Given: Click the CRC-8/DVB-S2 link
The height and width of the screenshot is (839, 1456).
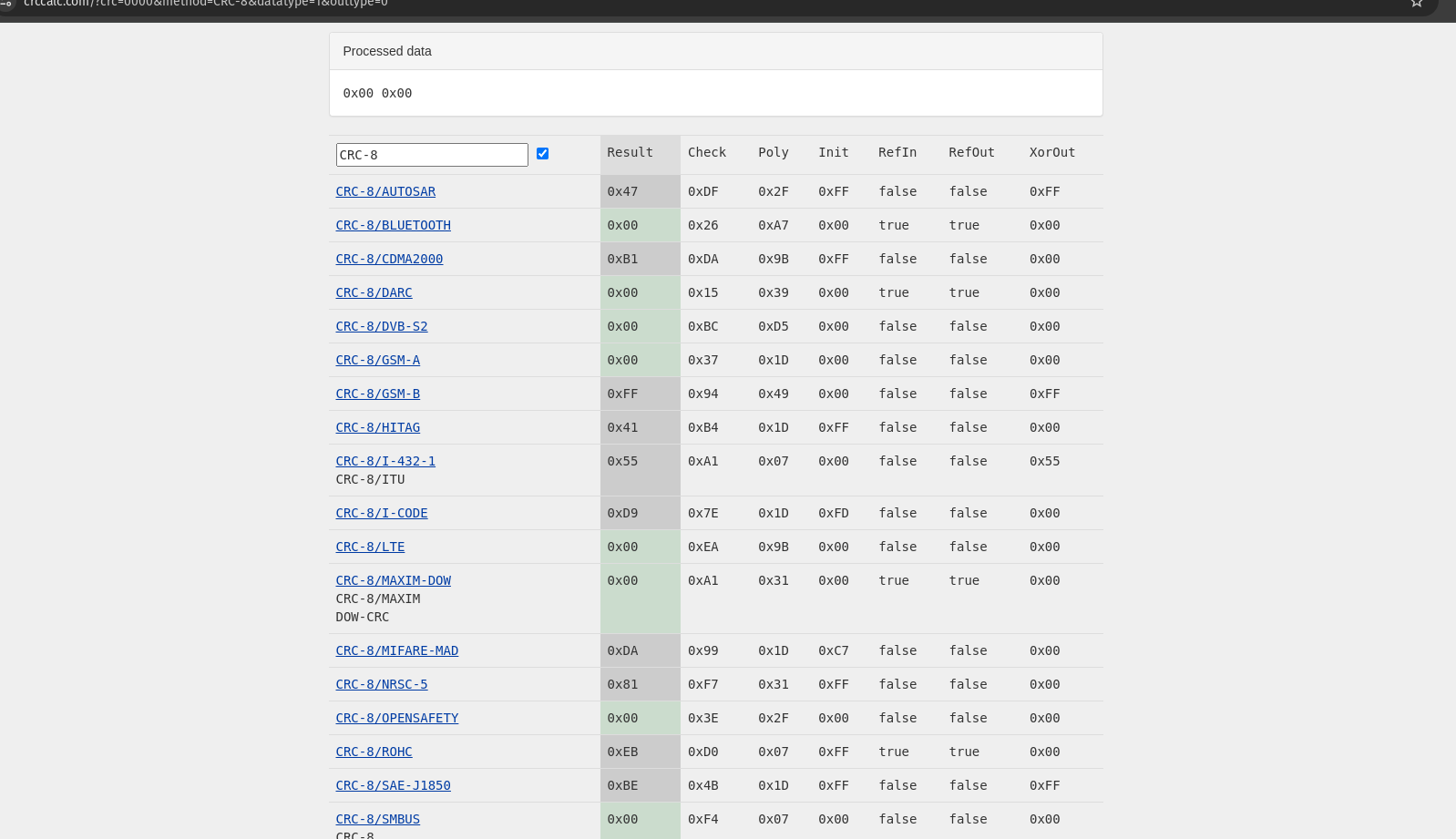Looking at the screenshot, I should click(381, 326).
